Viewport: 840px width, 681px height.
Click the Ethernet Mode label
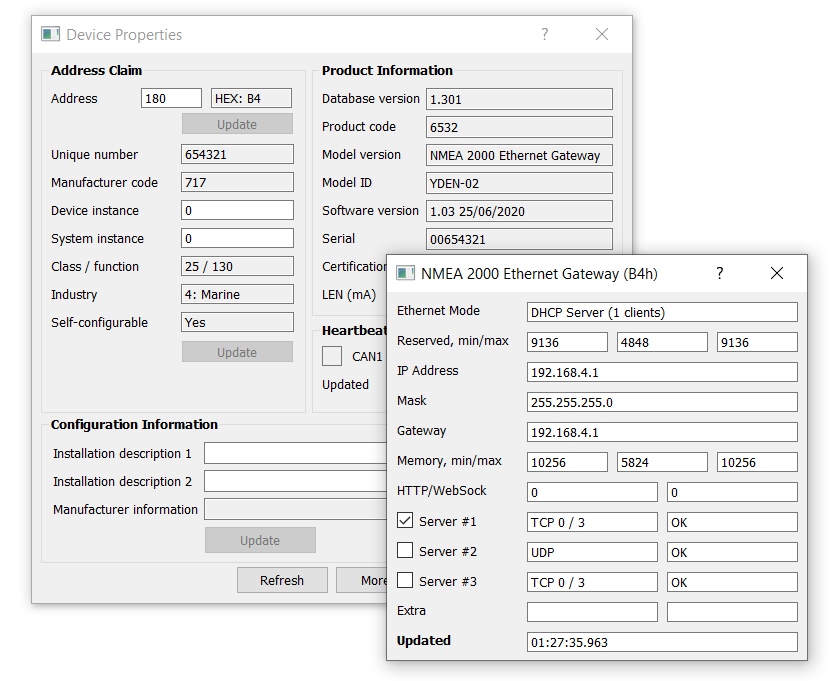[x=438, y=310]
